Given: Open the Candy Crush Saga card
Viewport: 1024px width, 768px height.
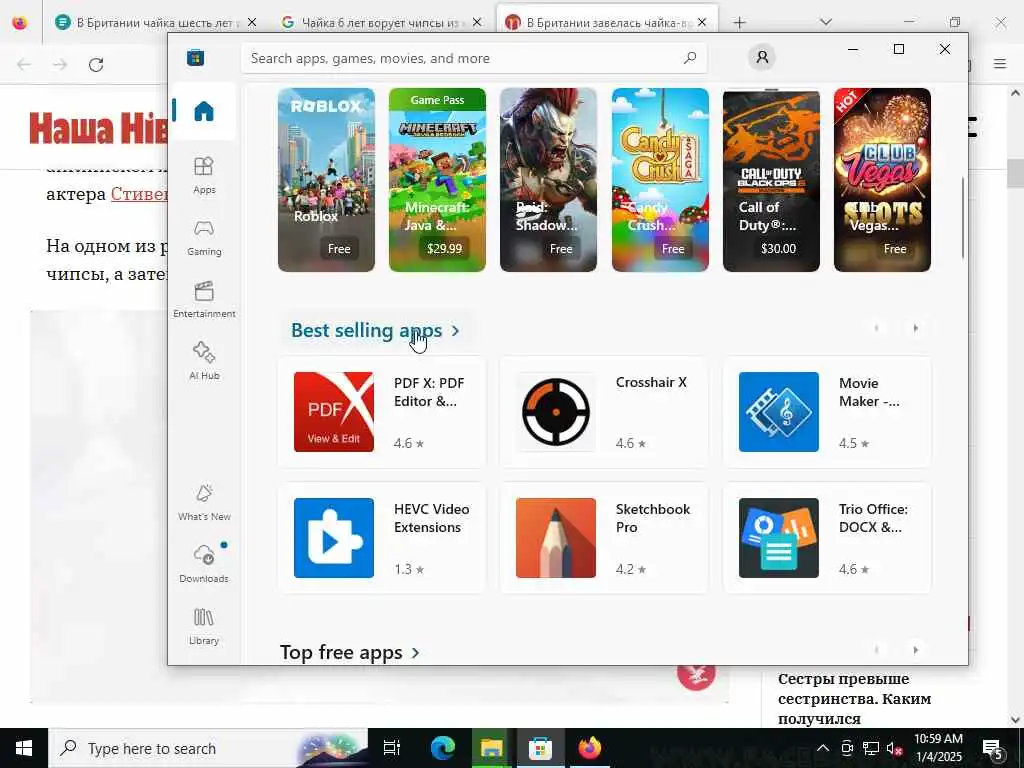Looking at the screenshot, I should [x=660, y=180].
